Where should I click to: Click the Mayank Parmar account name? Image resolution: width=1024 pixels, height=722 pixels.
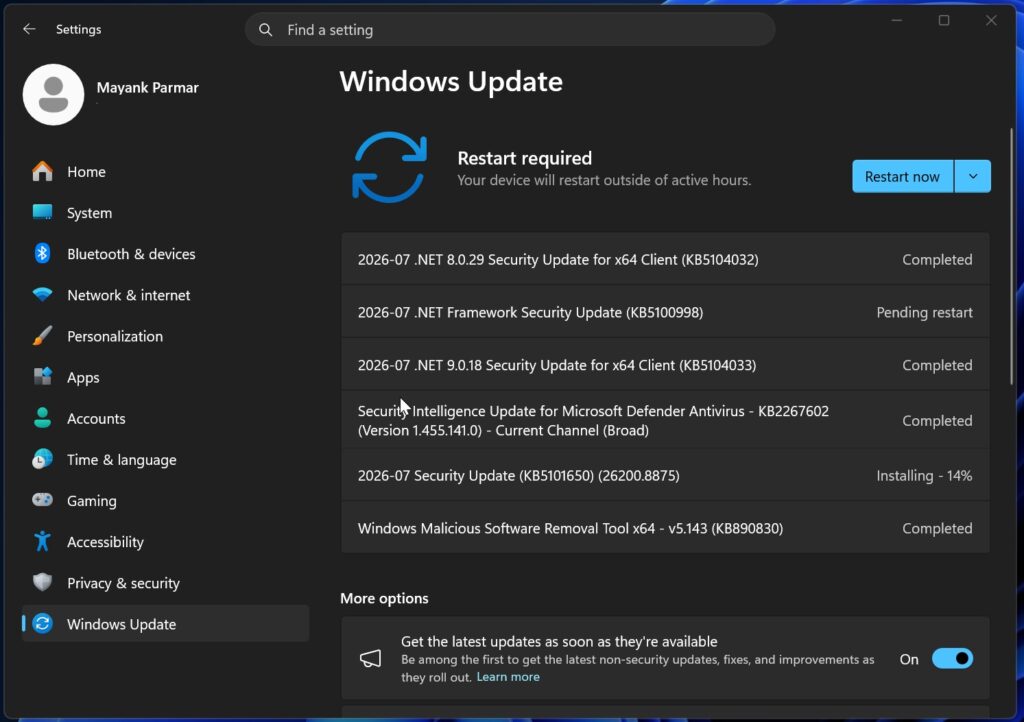click(x=148, y=87)
